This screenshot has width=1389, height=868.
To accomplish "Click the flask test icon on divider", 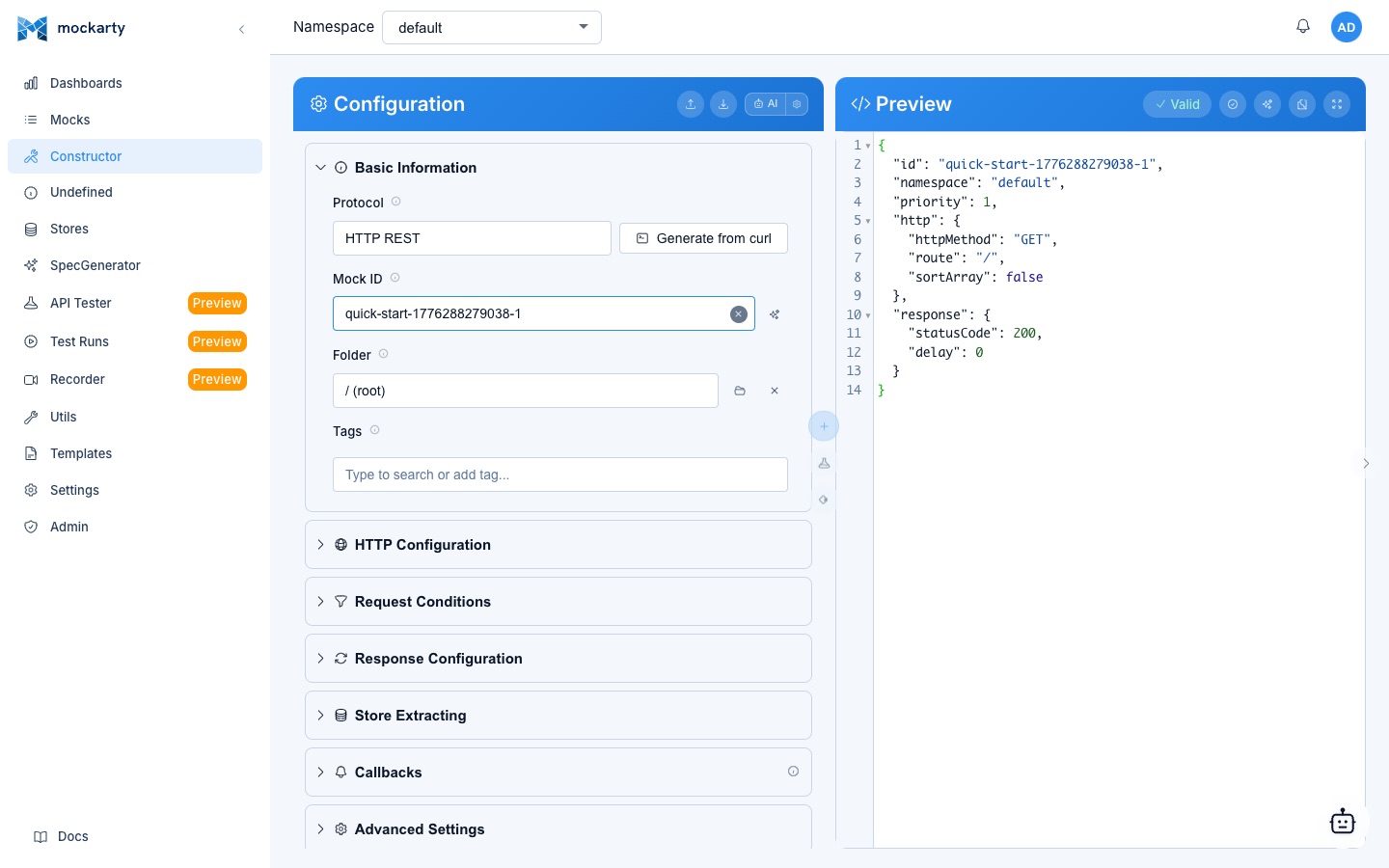I will [824, 464].
